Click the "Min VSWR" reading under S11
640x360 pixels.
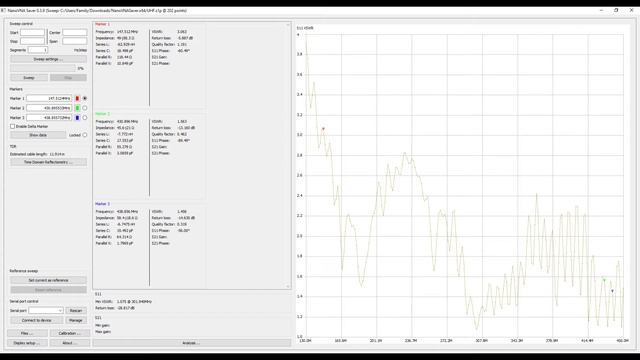124,302
